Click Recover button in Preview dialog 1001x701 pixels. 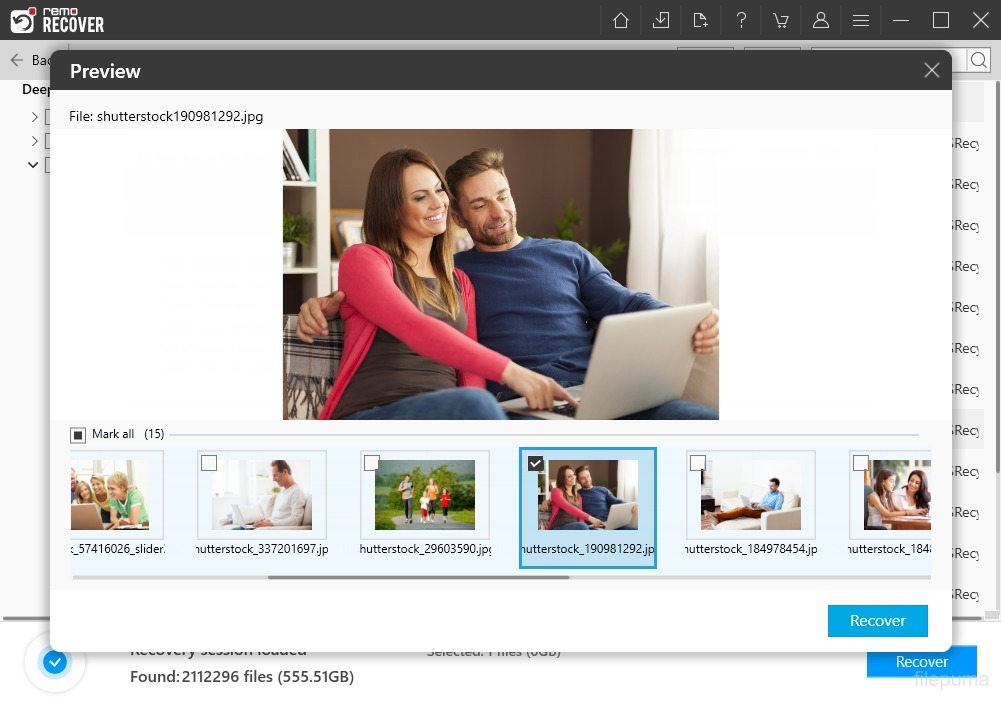pyautogui.click(x=877, y=621)
